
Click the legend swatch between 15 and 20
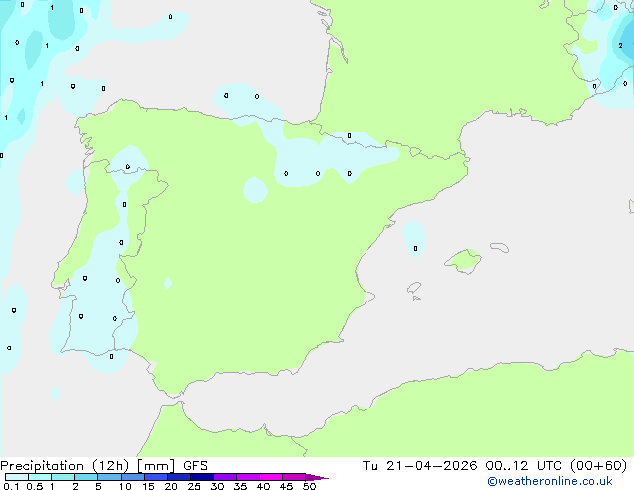(156, 477)
